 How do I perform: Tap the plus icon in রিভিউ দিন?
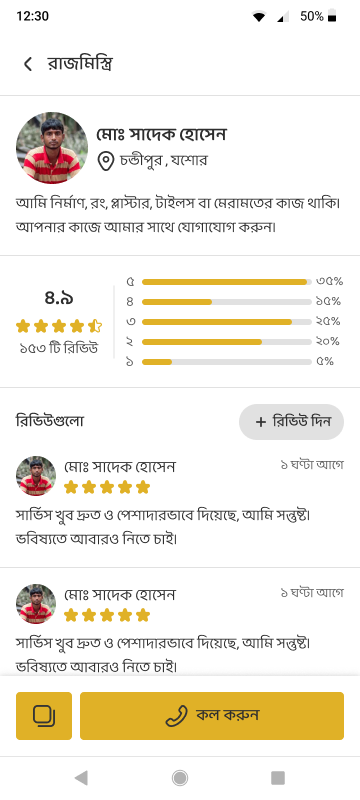(x=261, y=422)
